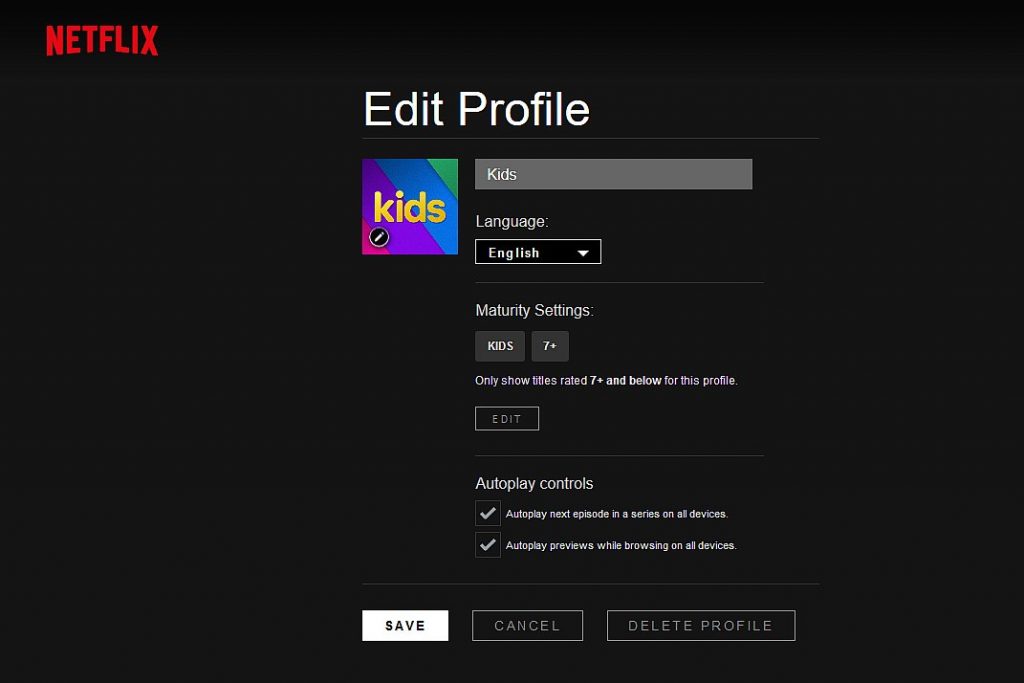1024x683 pixels.
Task: Click the Netflix logo
Action: [x=102, y=40]
